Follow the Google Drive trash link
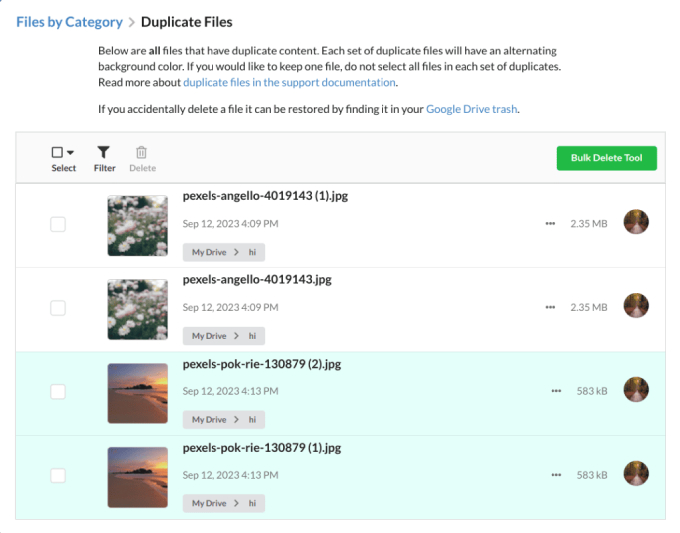Image resolution: width=680 pixels, height=533 pixels. [472, 108]
